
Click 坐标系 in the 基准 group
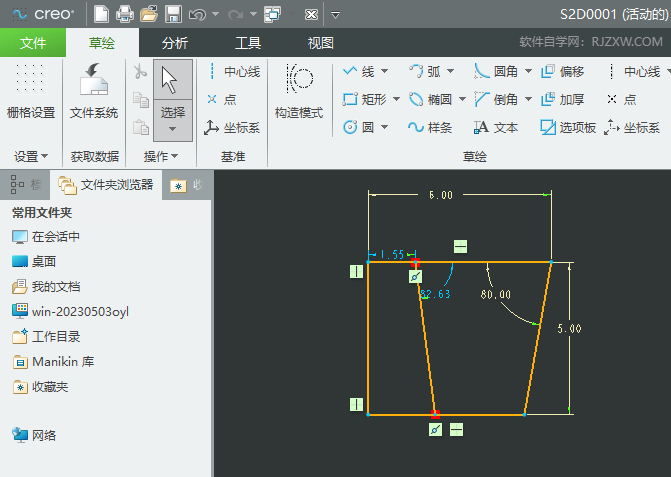pyautogui.click(x=232, y=127)
